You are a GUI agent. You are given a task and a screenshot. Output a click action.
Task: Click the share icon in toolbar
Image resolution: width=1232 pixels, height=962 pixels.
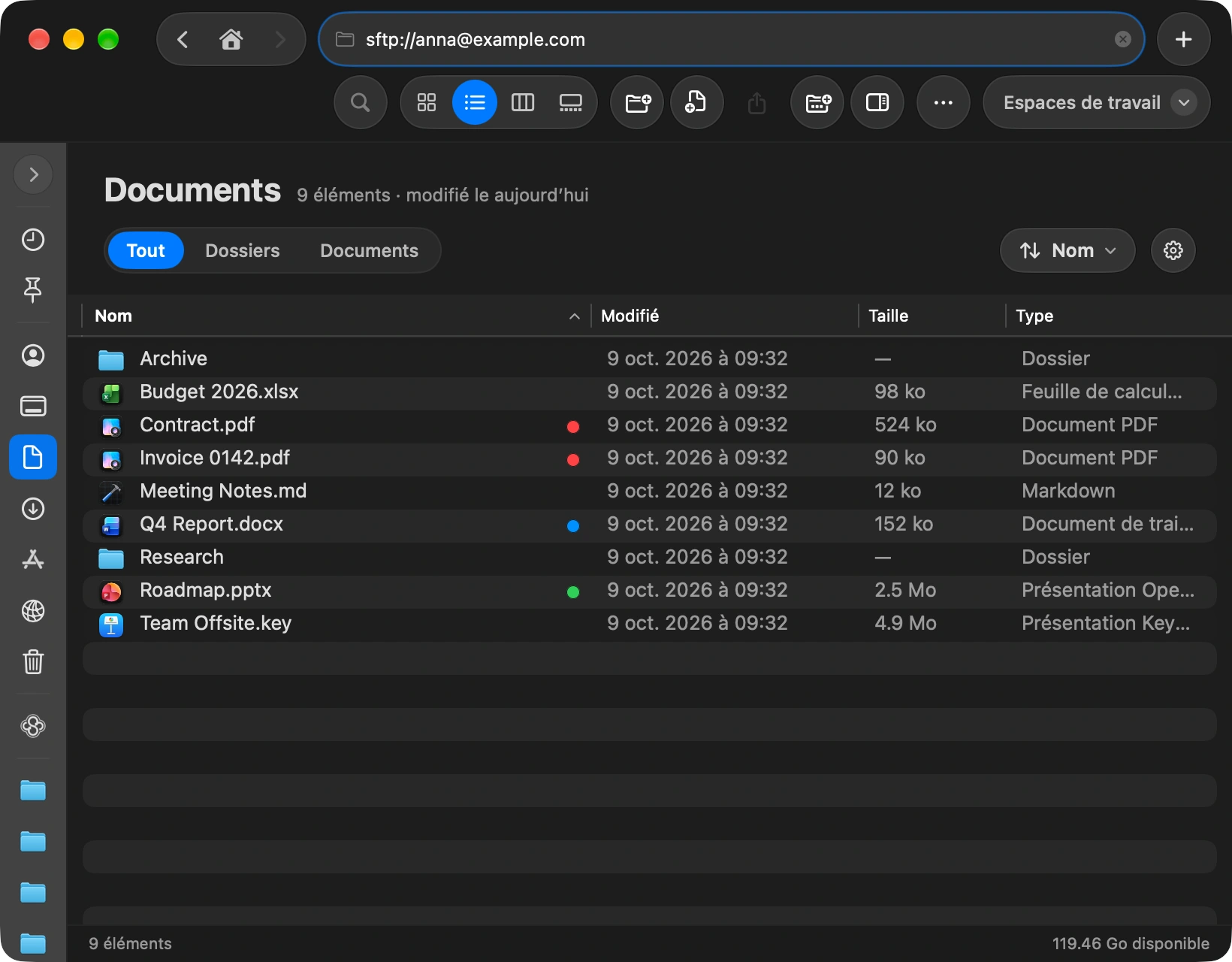[x=757, y=102]
